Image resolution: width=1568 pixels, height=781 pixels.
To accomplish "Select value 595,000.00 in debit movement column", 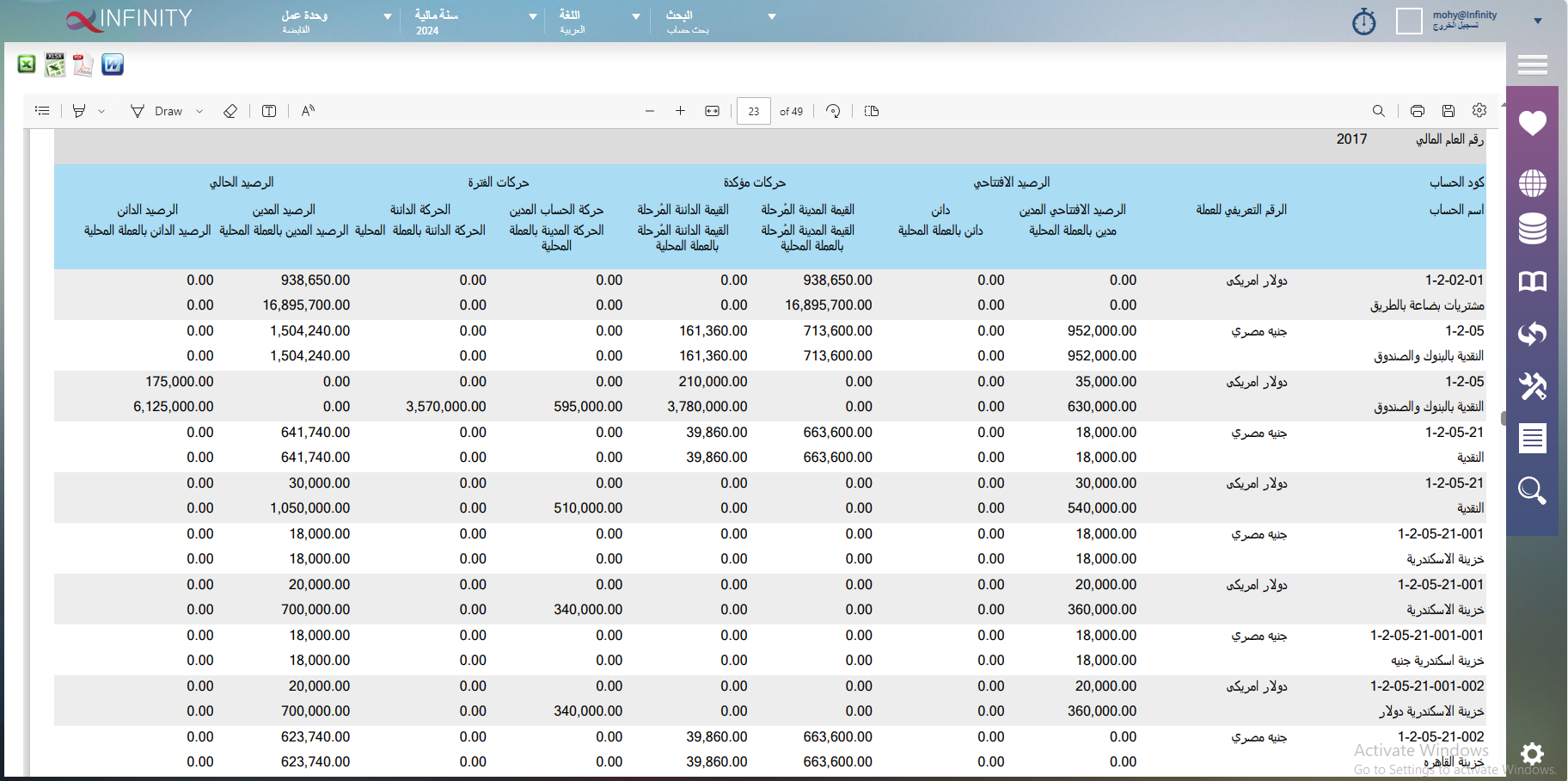I will (588, 406).
